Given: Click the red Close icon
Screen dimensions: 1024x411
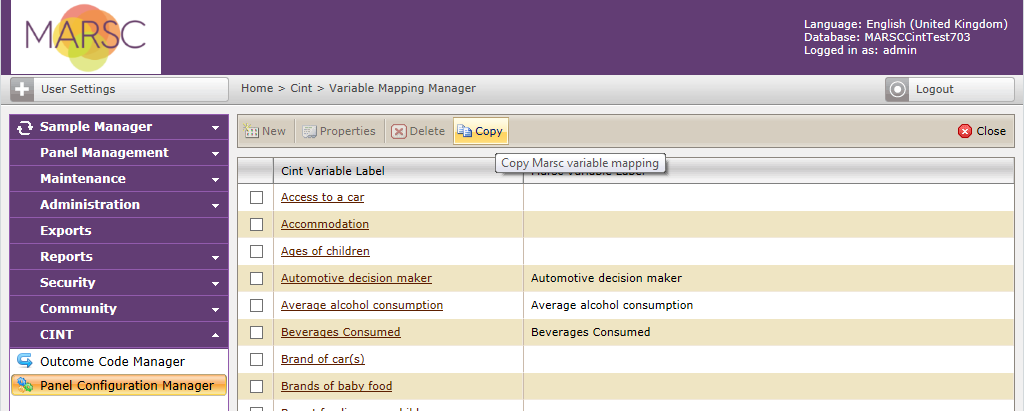Looking at the screenshot, I should tap(965, 131).
